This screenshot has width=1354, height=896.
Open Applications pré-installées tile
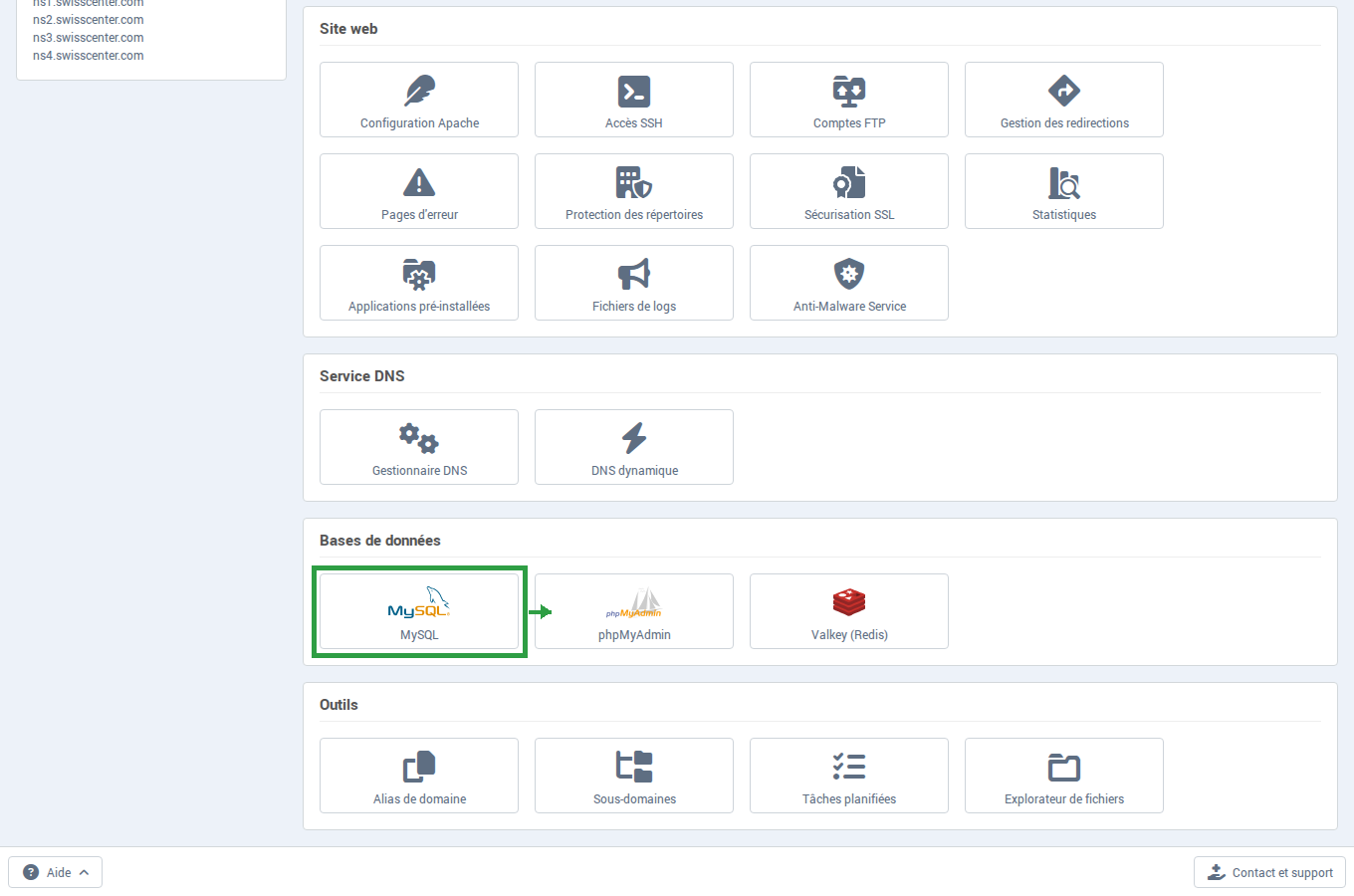point(419,283)
